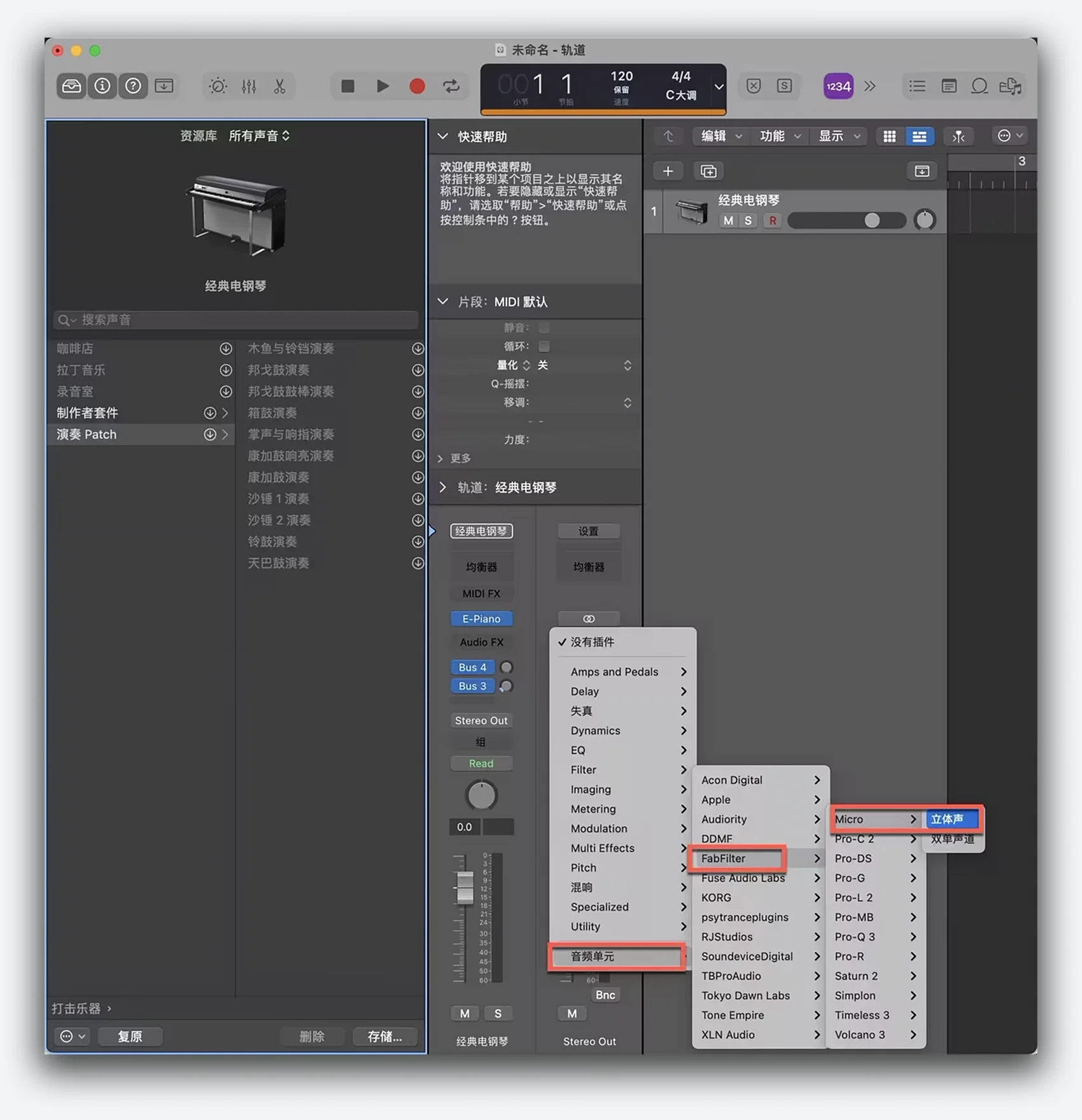Solo the 经典电钢琴 track header
1082x1120 pixels.
click(748, 220)
